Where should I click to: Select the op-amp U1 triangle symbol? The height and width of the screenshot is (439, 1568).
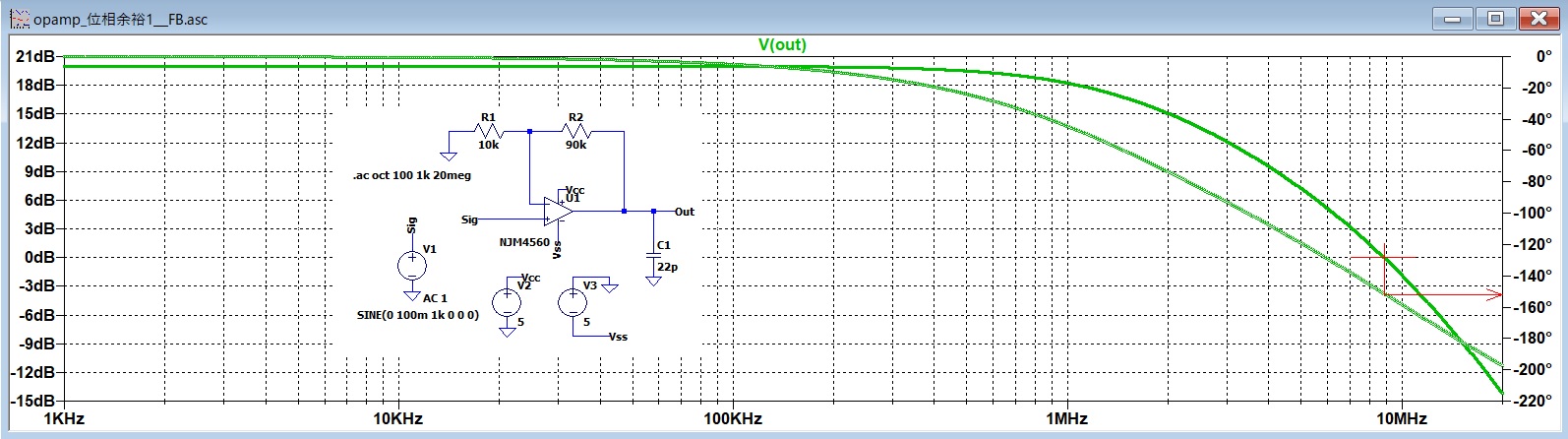click(x=560, y=211)
